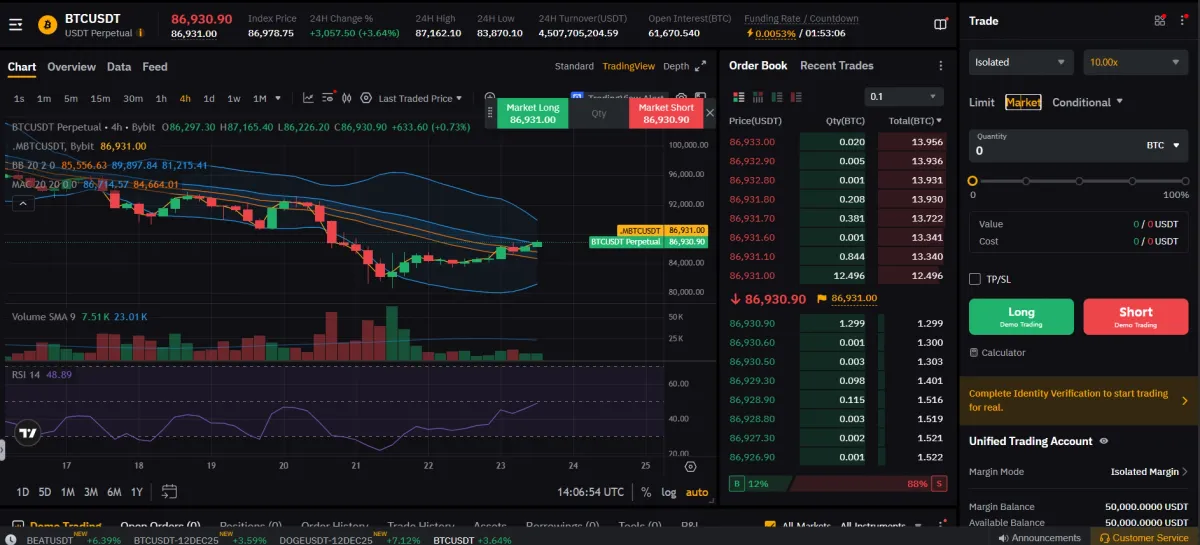Click the buy/sell ratio bar under order book
Image resolution: width=1200 pixels, height=545 pixels.
tap(837, 484)
